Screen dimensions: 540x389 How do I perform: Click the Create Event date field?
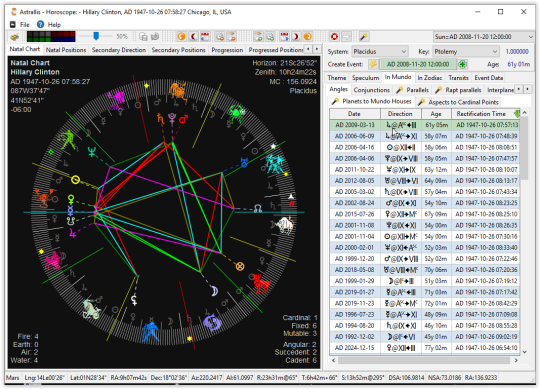pyautogui.click(x=418, y=64)
